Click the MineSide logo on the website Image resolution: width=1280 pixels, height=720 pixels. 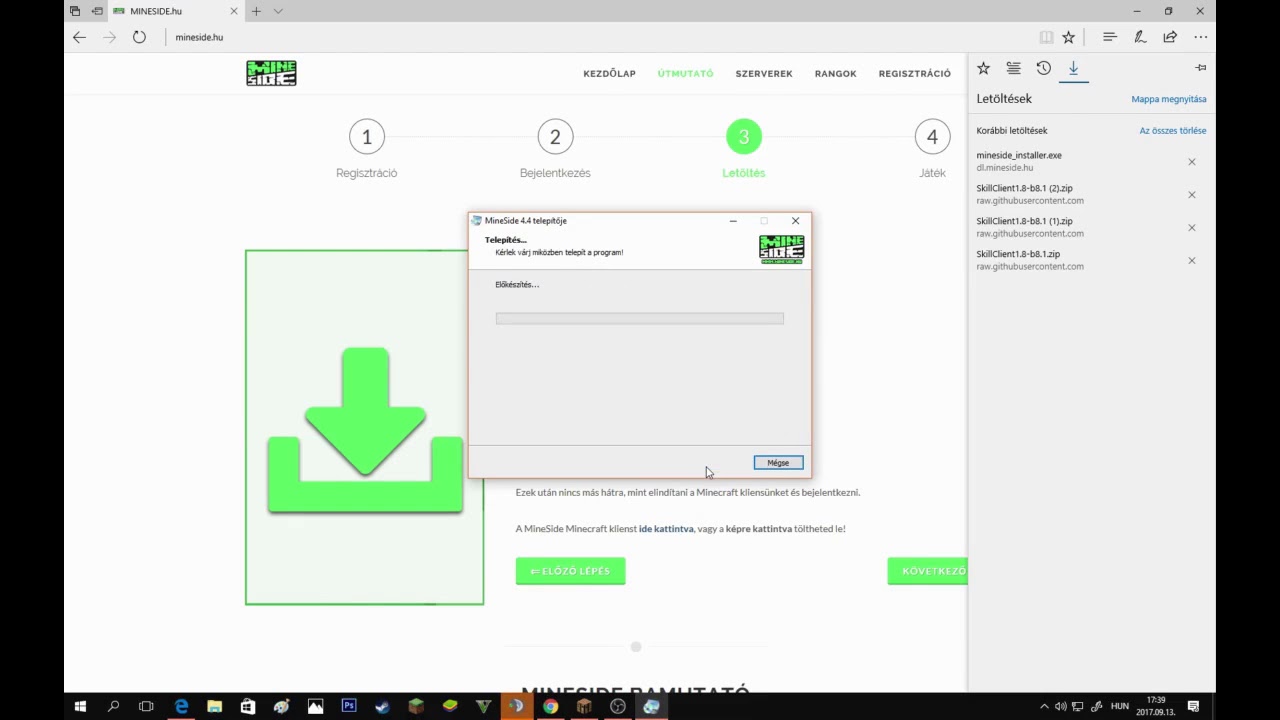coord(271,73)
